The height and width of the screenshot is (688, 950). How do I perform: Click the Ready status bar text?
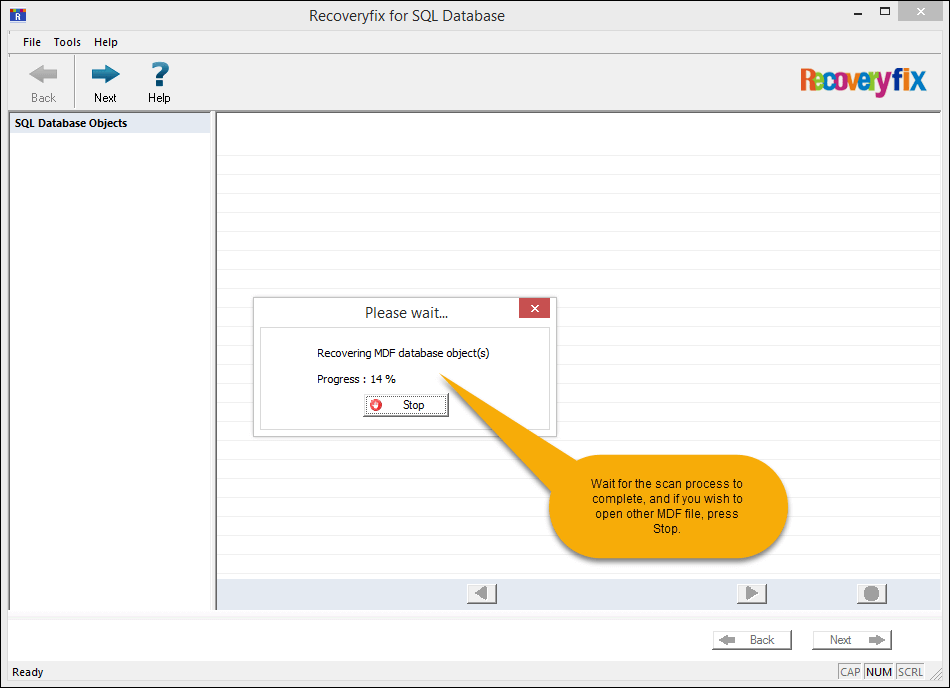coord(28,672)
